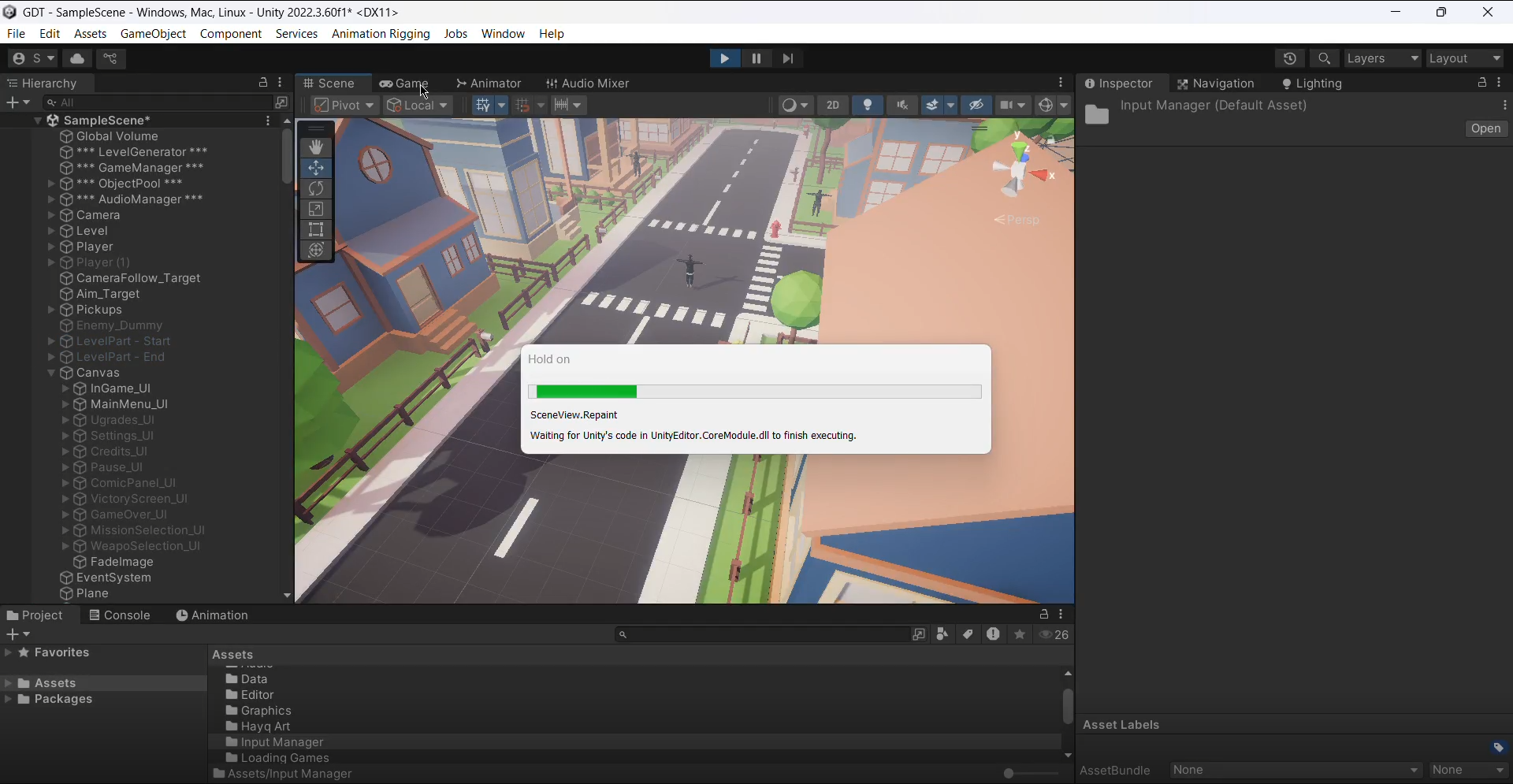This screenshot has height=784, width=1513.
Task: Click the Hierarchy vertical scrollbar thumb
Action: coord(287,156)
